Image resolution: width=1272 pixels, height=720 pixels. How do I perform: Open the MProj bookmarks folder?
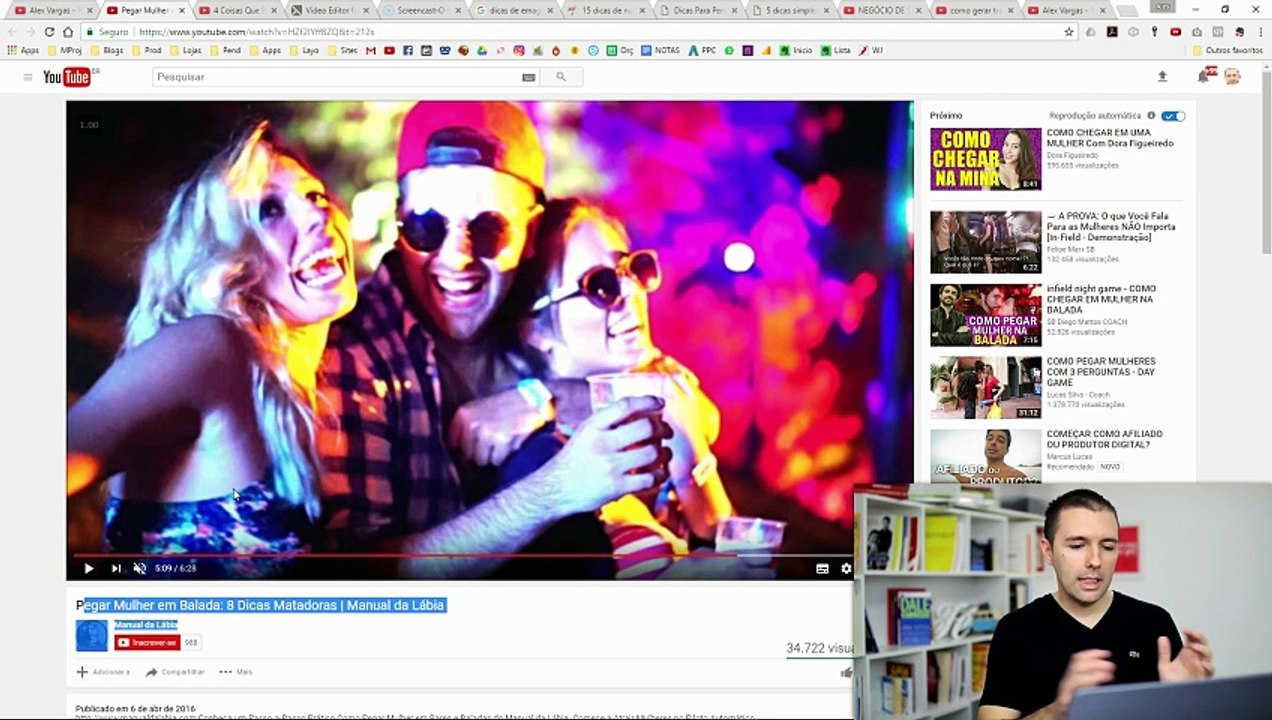(x=65, y=50)
